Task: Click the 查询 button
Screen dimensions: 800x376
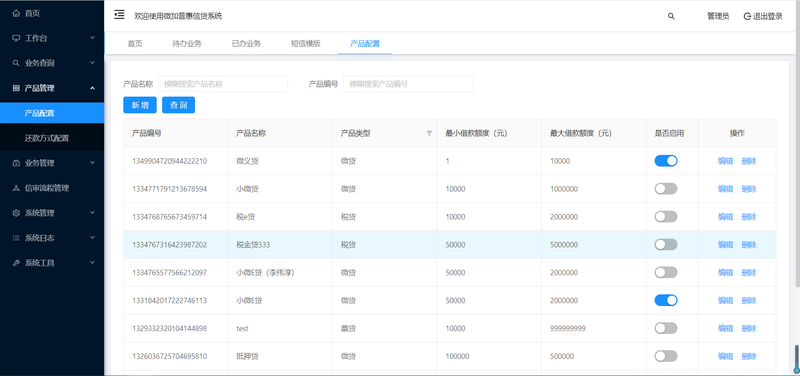Action: coord(179,105)
